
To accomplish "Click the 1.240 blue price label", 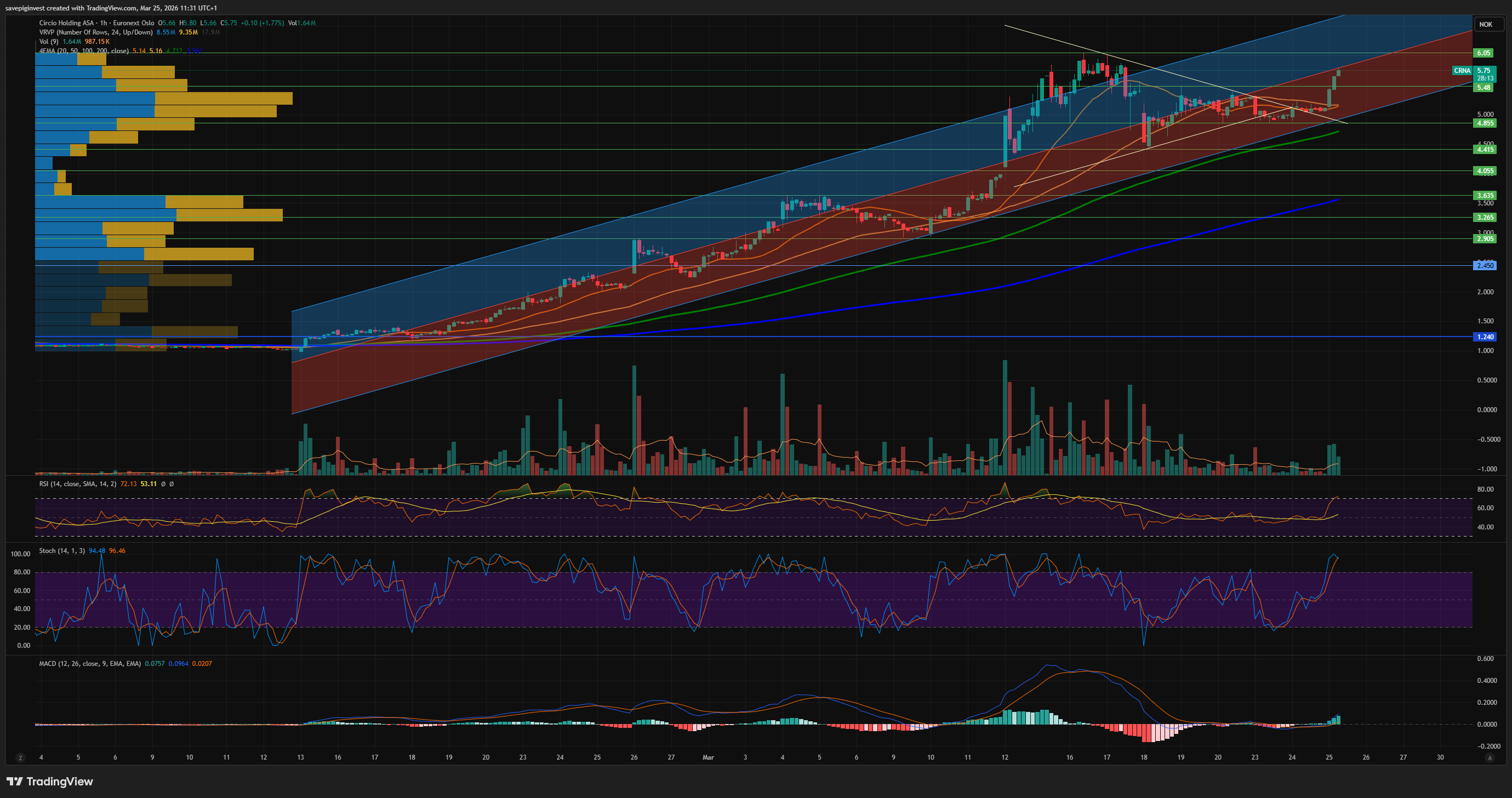I will [x=1485, y=337].
